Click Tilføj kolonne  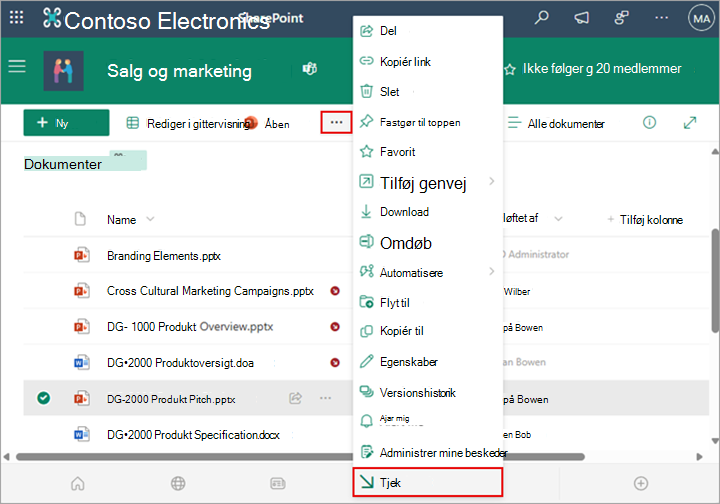pyautogui.click(x=645, y=220)
